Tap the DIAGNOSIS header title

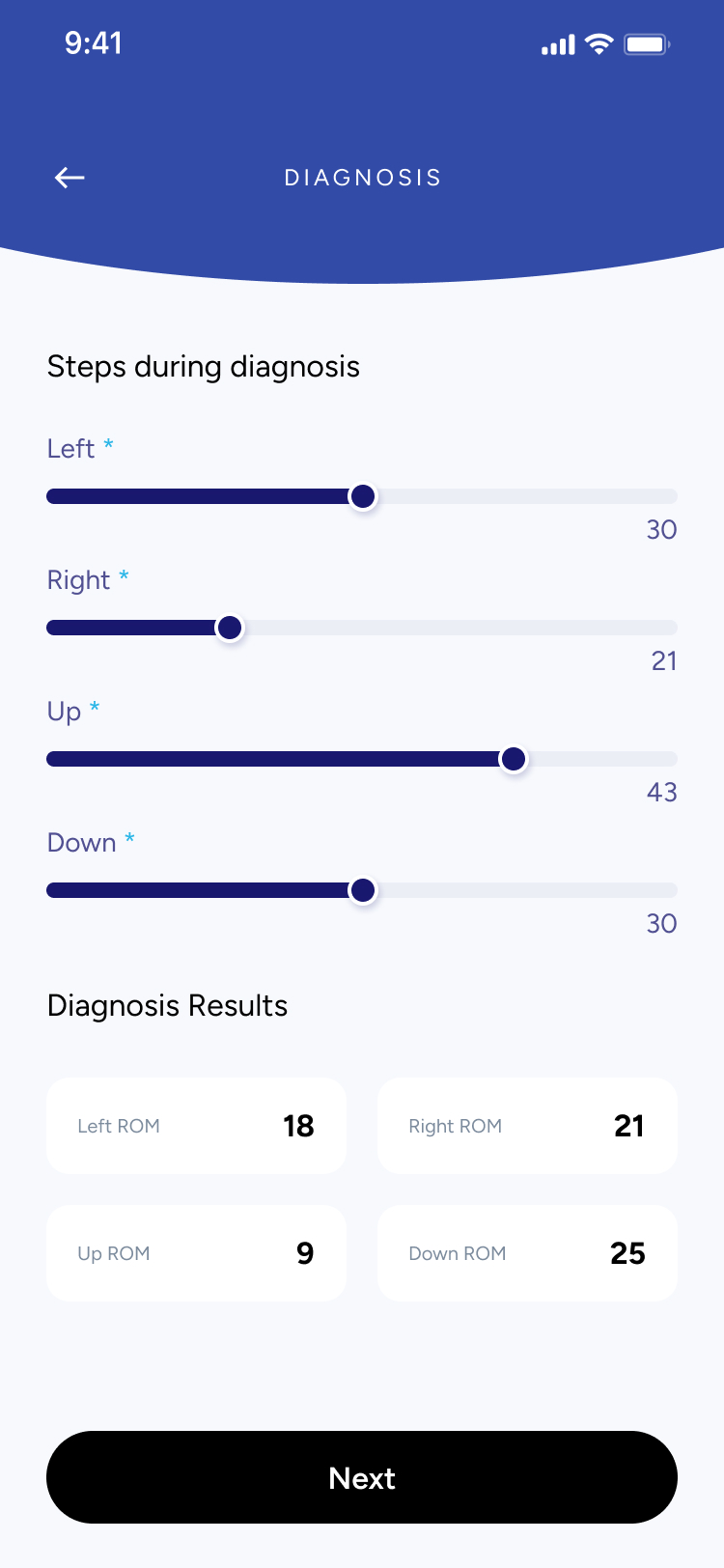tap(362, 178)
